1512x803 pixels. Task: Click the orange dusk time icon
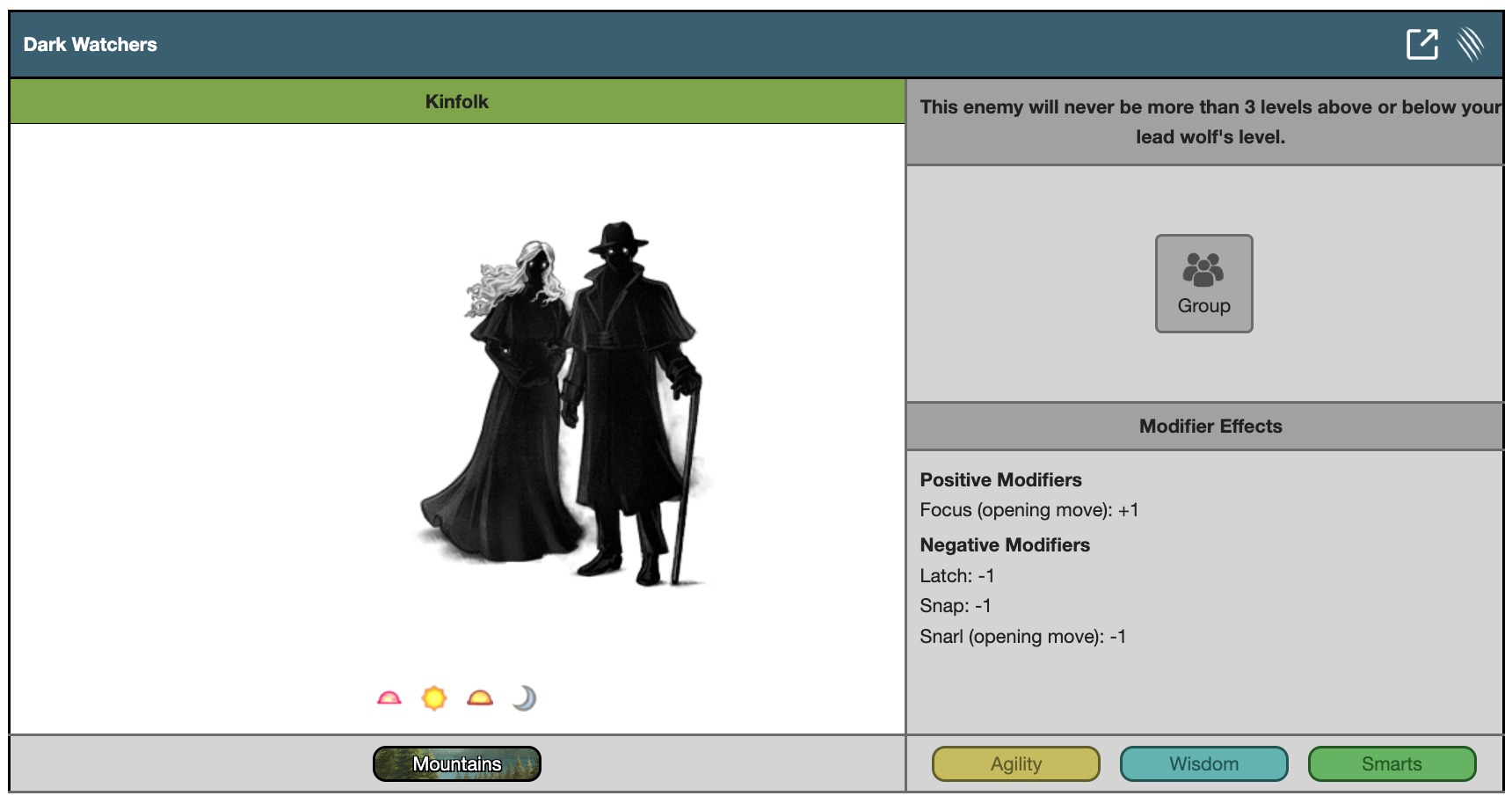coord(480,698)
